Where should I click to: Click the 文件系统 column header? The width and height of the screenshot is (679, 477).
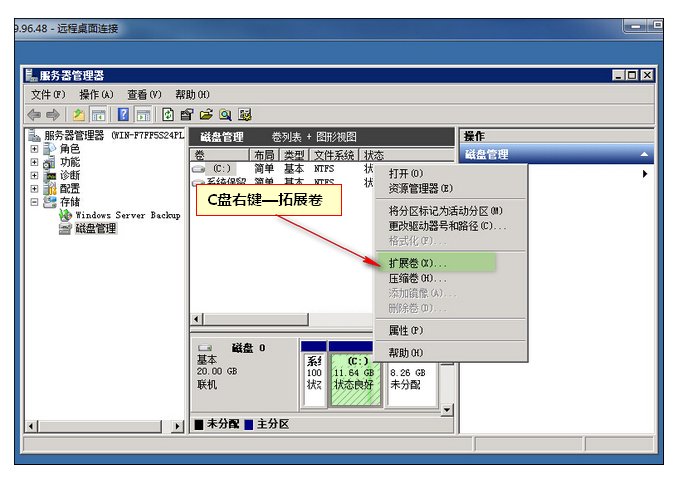click(x=334, y=156)
